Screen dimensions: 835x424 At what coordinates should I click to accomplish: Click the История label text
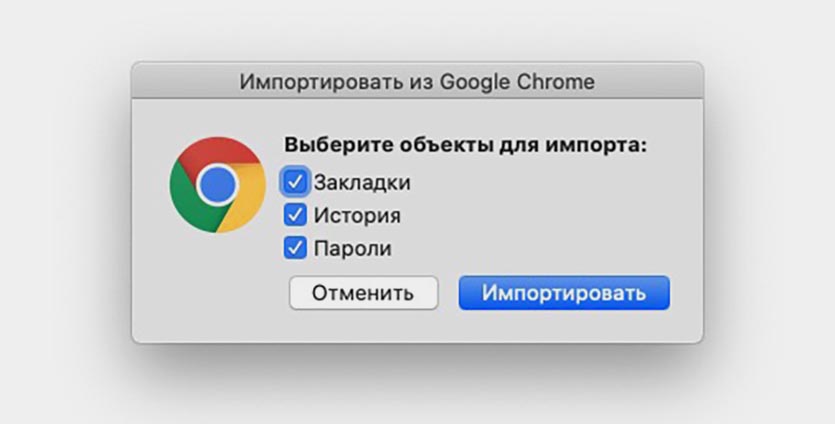click(357, 215)
